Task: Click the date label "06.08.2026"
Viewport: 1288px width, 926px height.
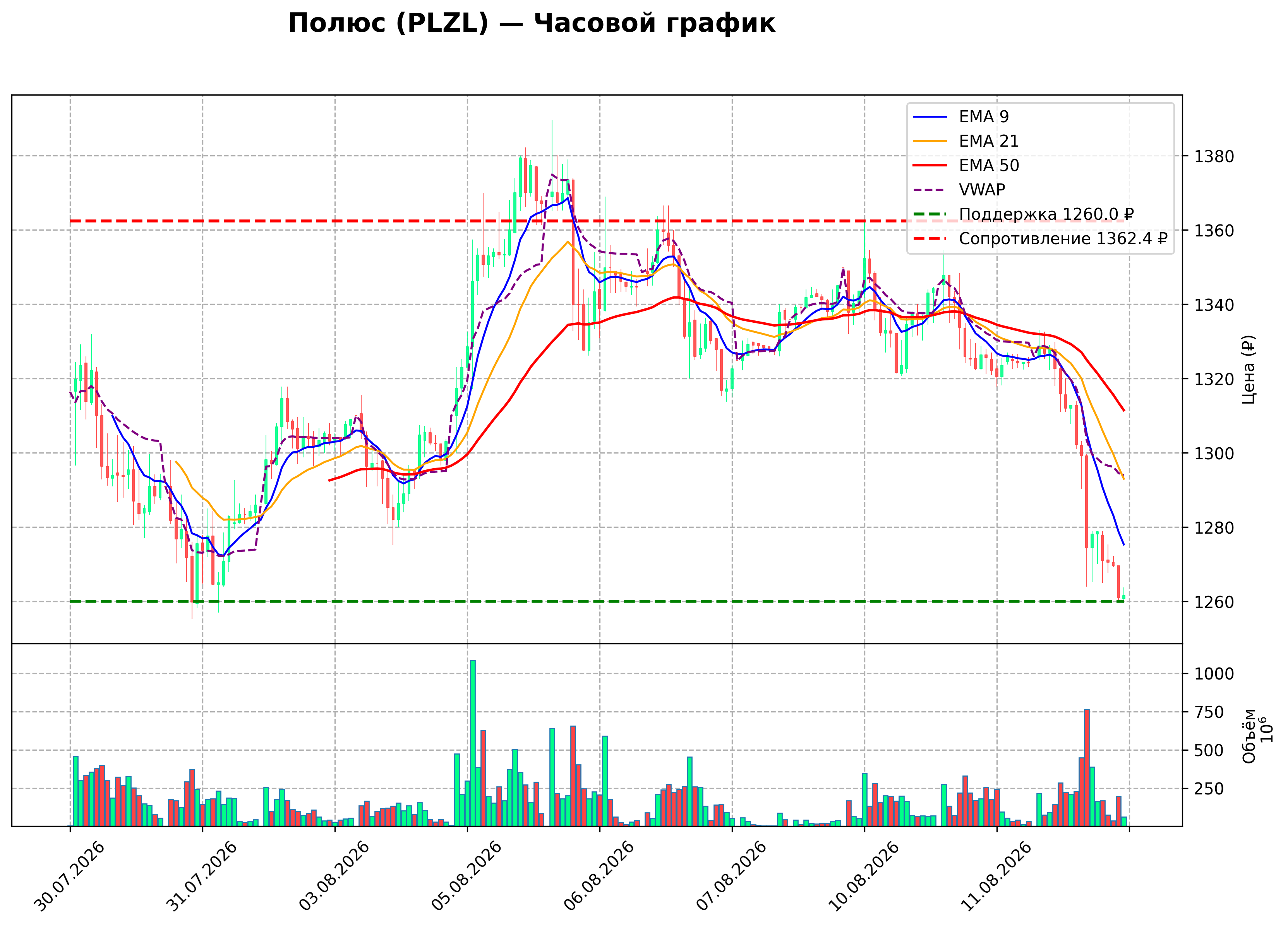Action: [x=600, y=876]
